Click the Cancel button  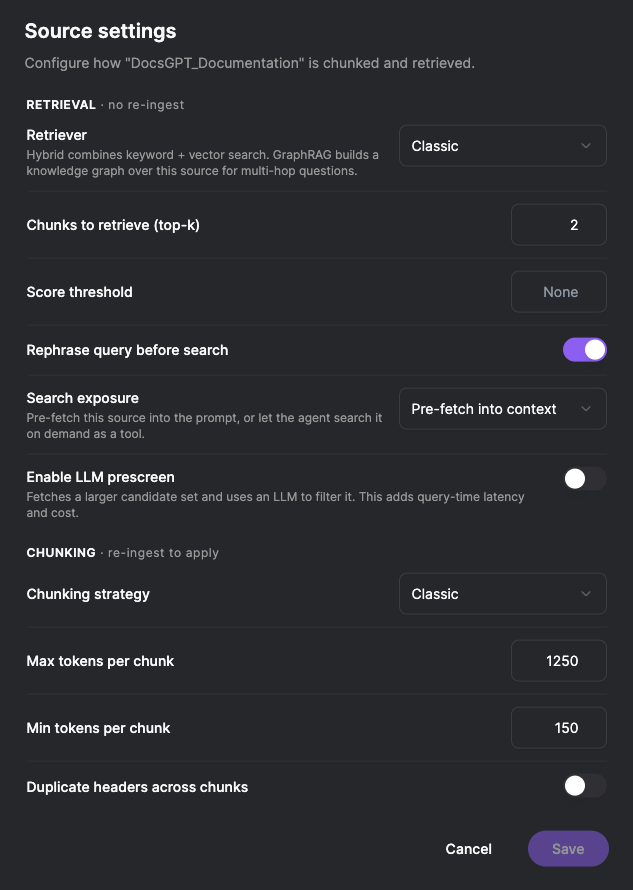[x=468, y=849]
